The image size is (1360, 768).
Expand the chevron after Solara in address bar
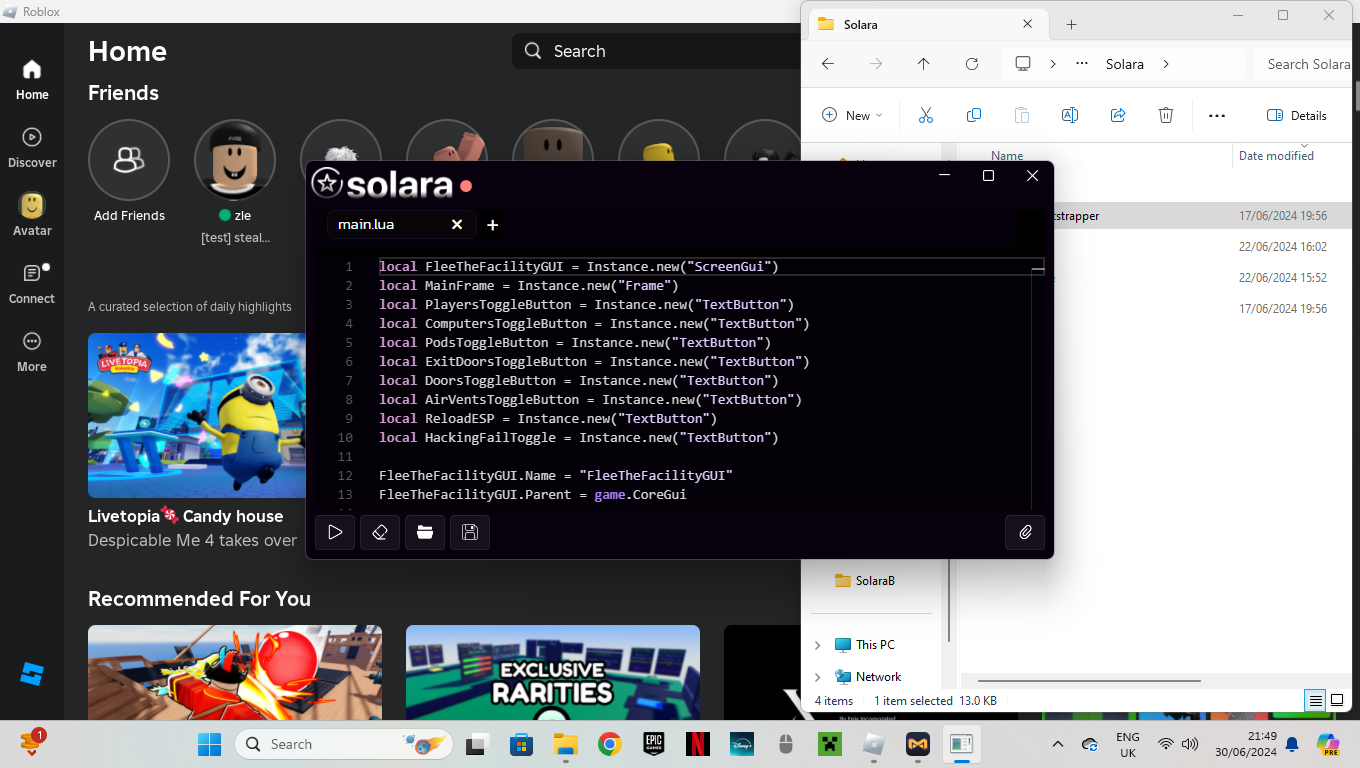point(1166,64)
